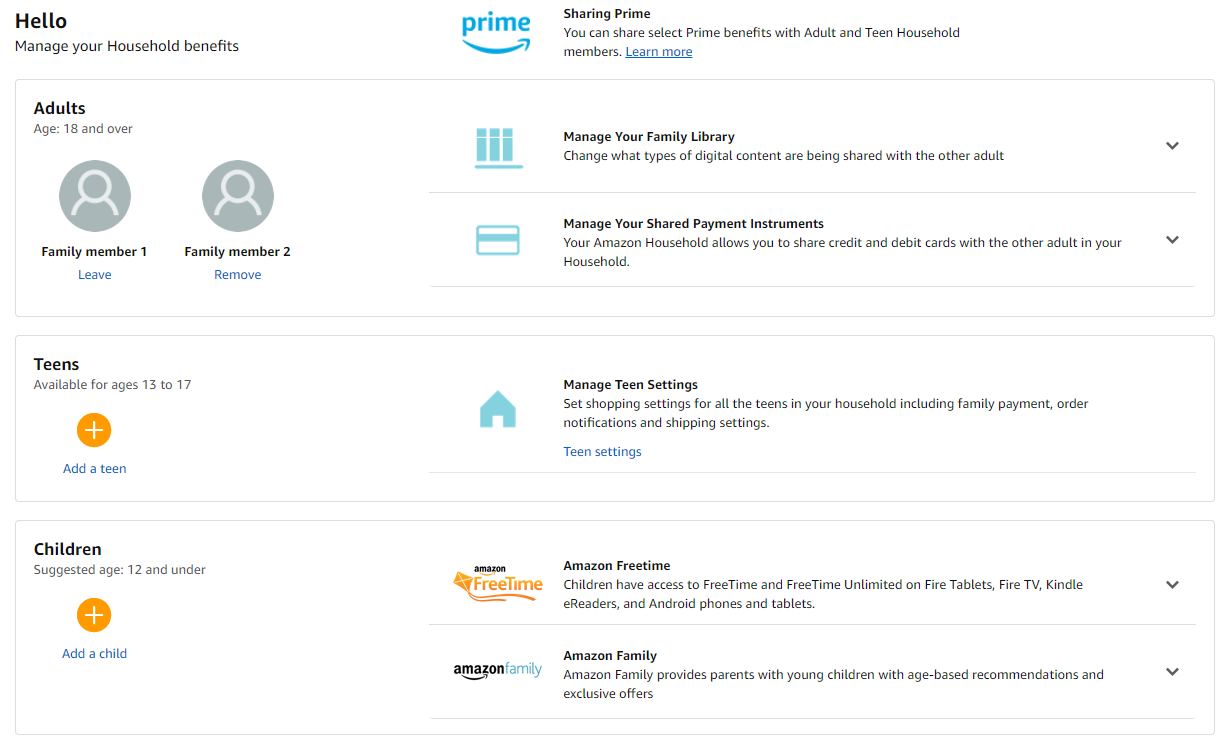Open the Learn more link
The height and width of the screenshot is (747, 1229).
coord(658,52)
